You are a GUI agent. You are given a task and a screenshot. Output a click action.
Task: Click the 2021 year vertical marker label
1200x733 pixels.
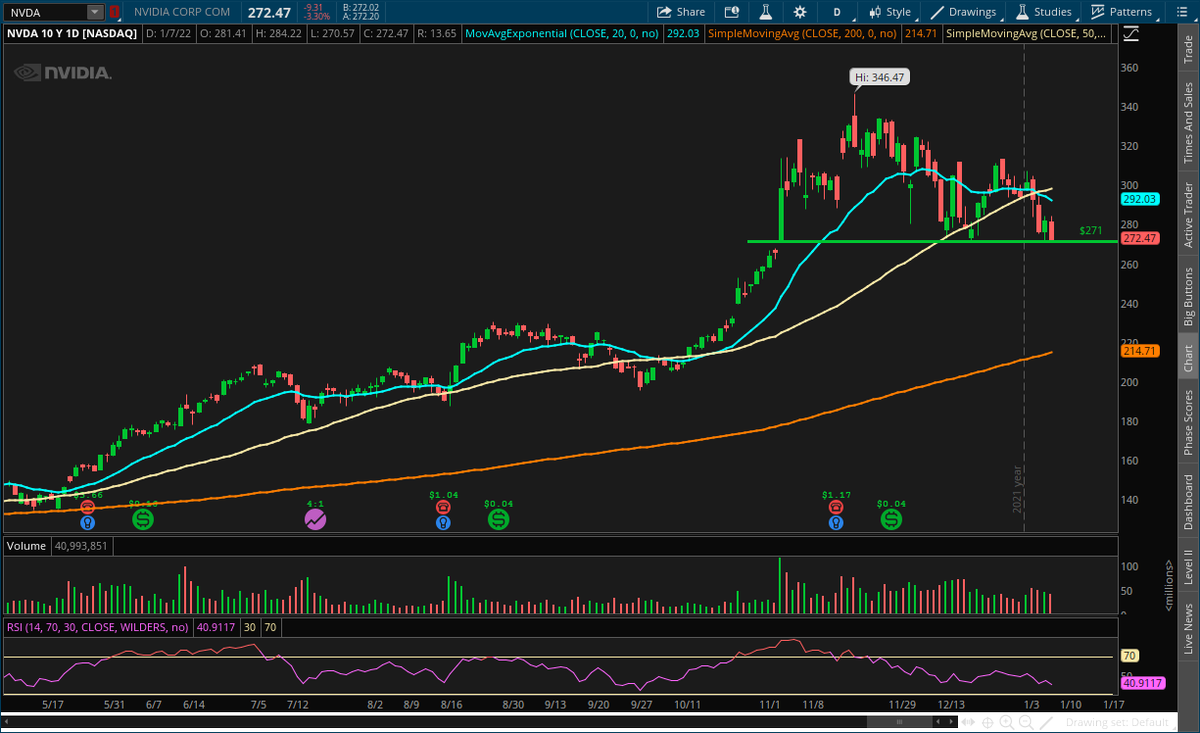pyautogui.click(x=1017, y=490)
